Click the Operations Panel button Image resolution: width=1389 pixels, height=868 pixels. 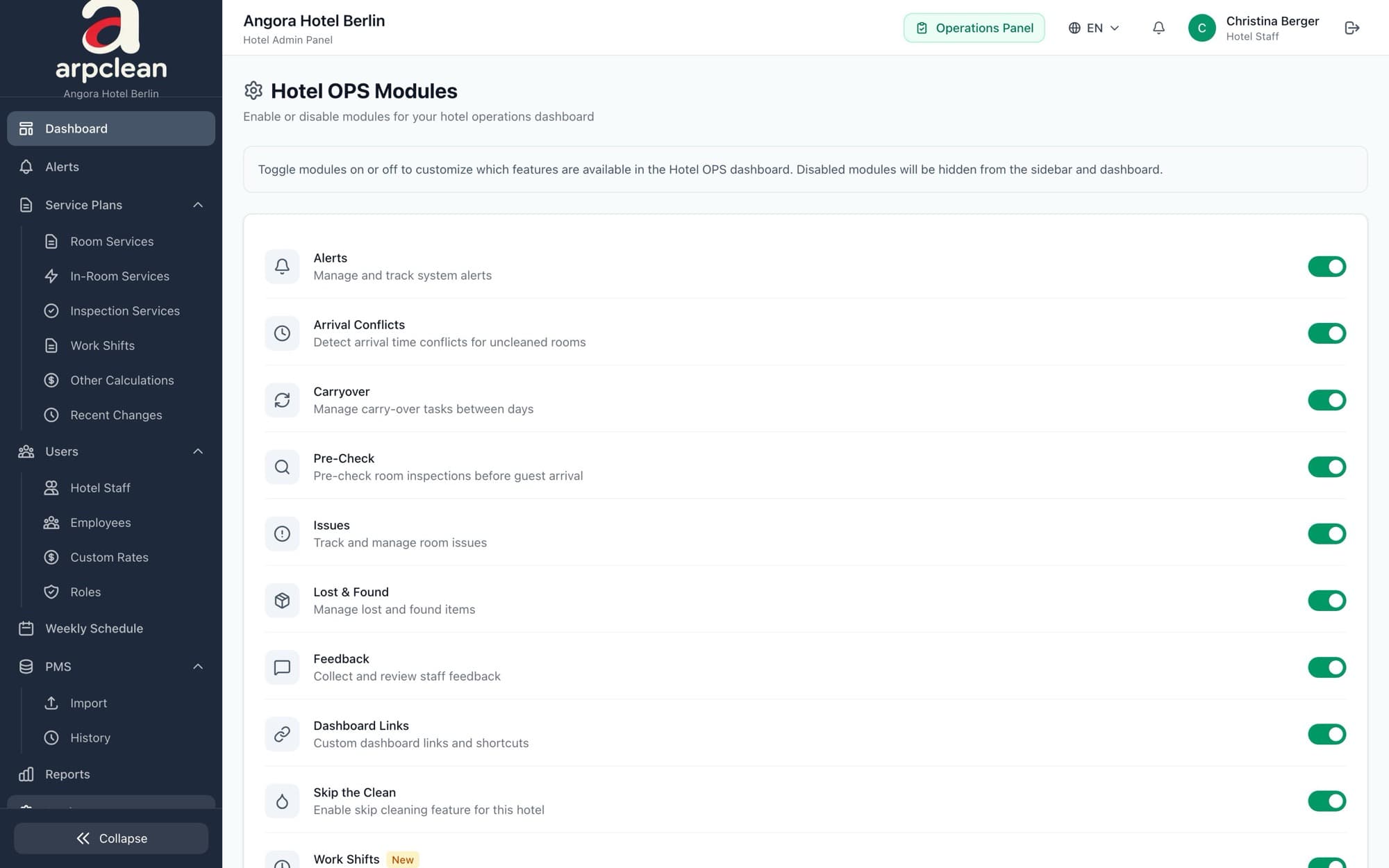pyautogui.click(x=974, y=28)
